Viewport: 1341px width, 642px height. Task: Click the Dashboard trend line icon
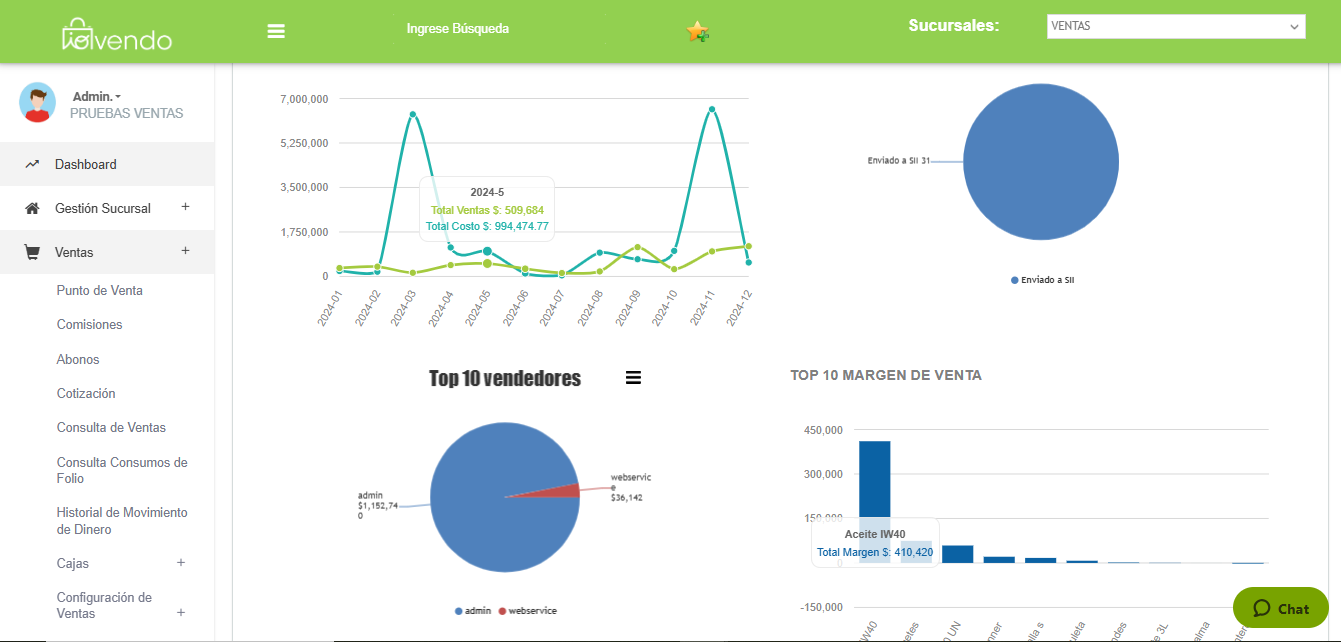(32, 164)
